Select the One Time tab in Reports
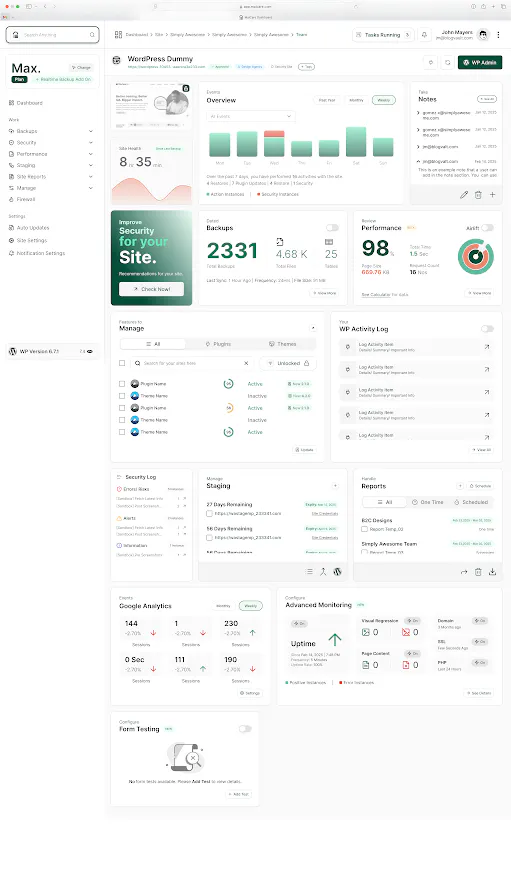Screen dimensions: 511x876 [x=428, y=502]
